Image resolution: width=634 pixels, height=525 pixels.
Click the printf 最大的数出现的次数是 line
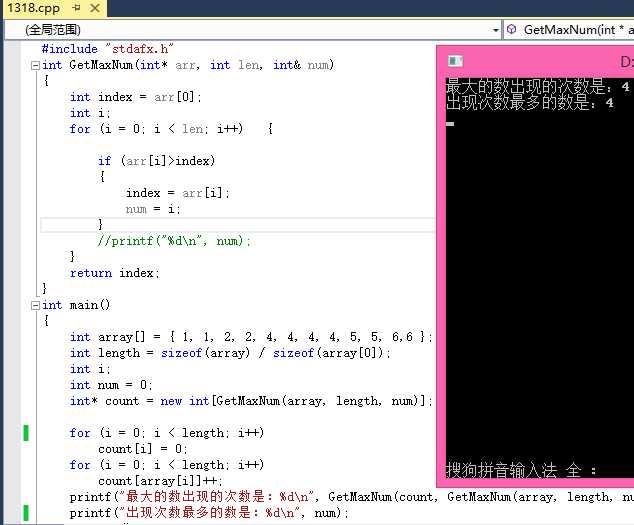(x=352, y=497)
